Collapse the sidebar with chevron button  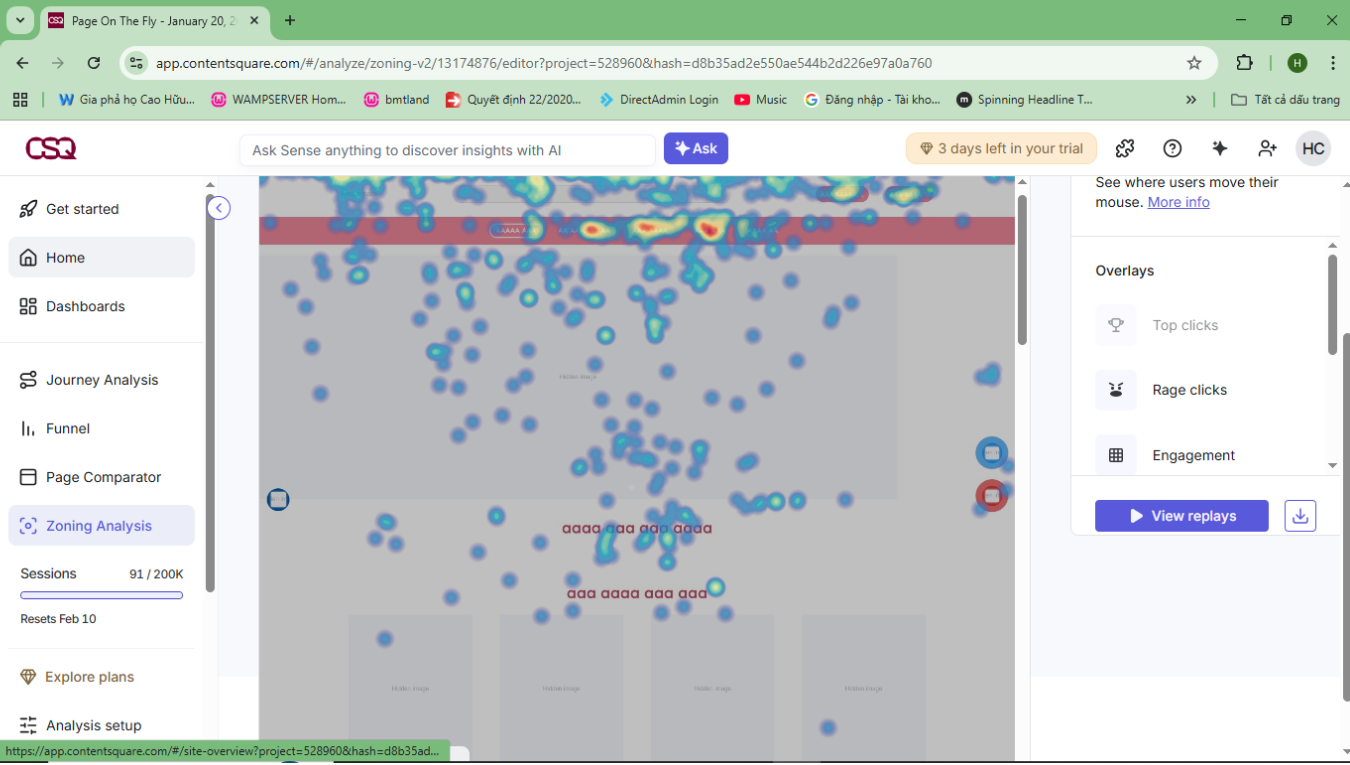[x=219, y=208]
